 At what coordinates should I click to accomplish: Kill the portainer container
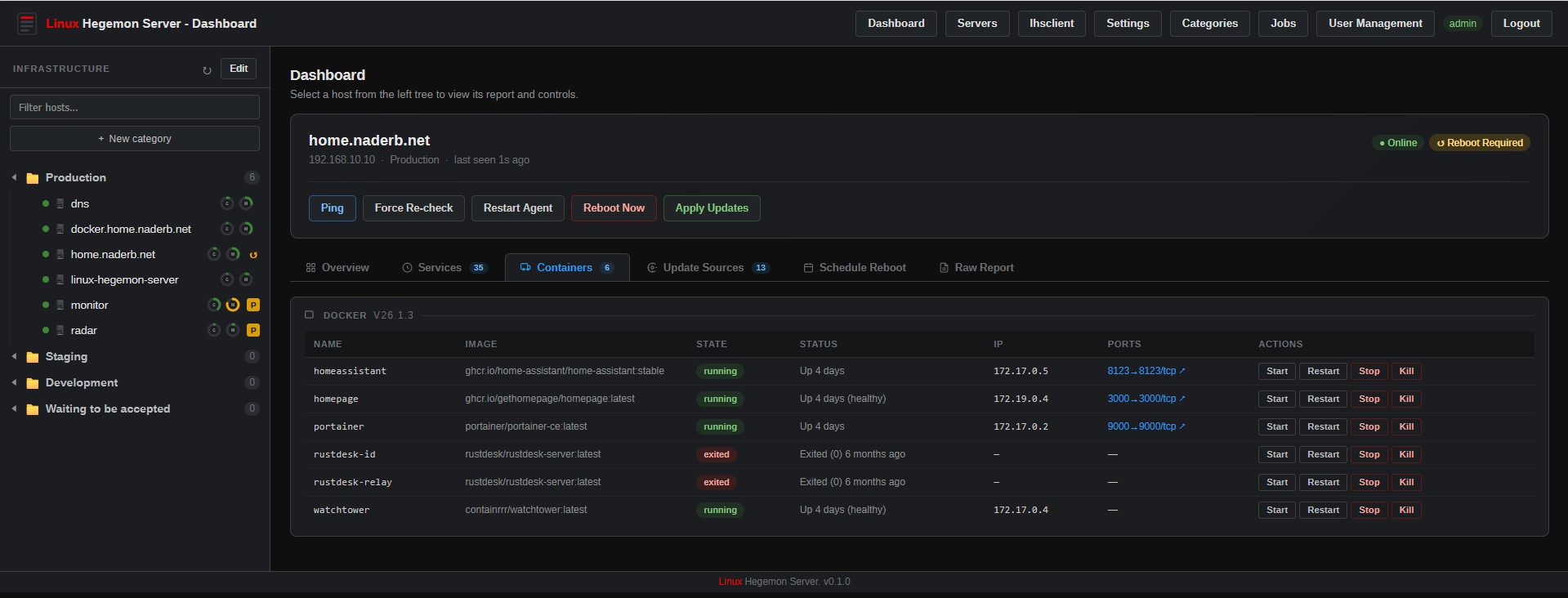(1406, 426)
